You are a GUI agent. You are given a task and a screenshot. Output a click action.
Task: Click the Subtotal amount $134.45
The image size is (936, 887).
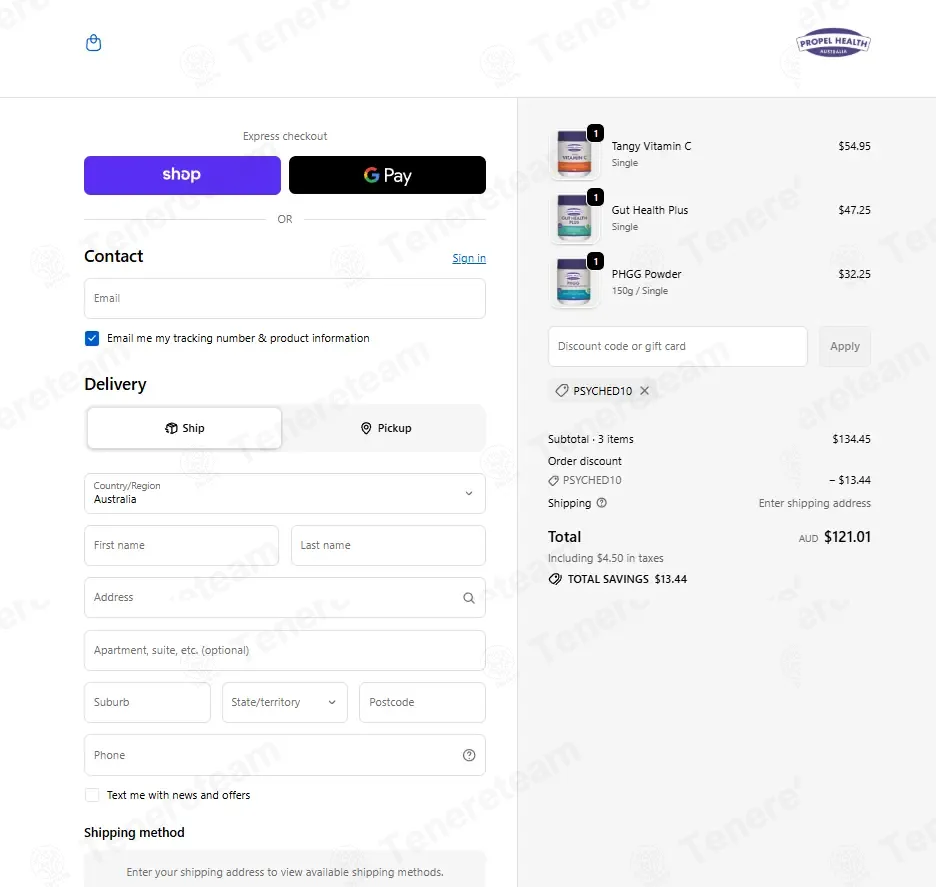(x=851, y=439)
